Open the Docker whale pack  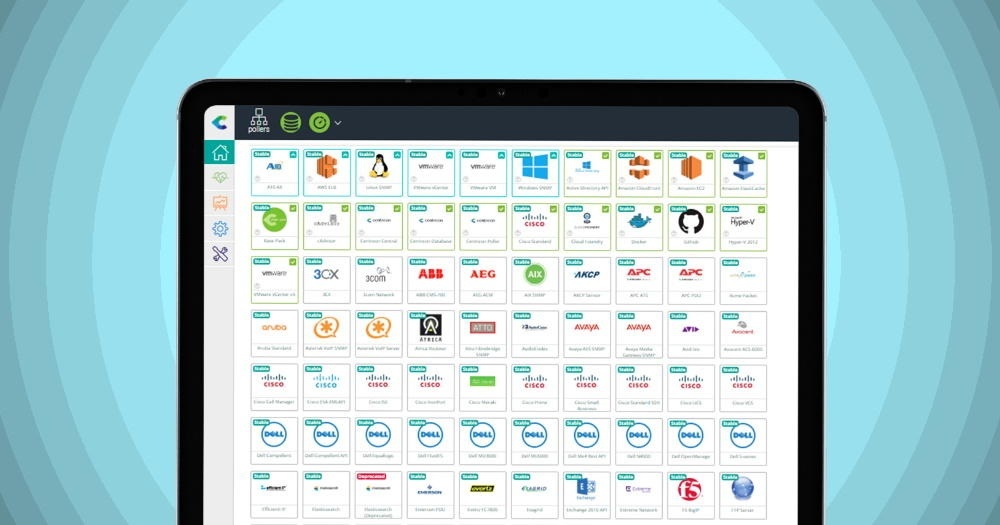pyautogui.click(x=639, y=227)
